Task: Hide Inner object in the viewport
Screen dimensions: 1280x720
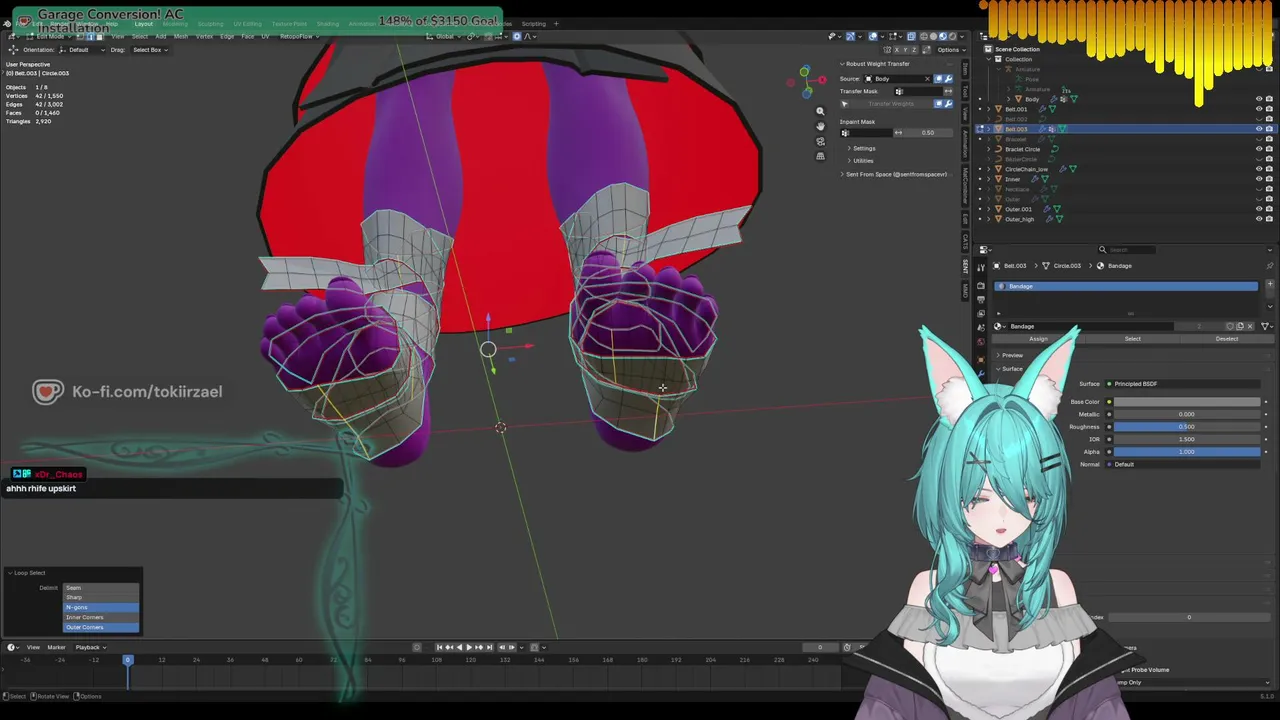Action: coord(1259,179)
